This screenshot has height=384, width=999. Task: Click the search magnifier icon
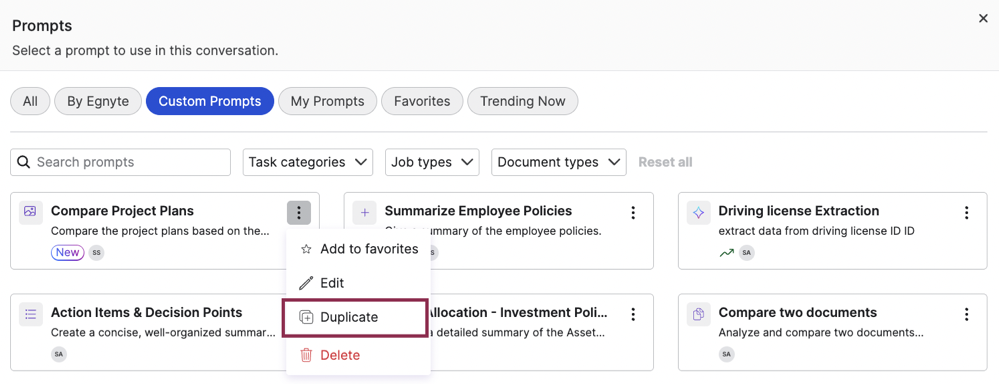click(x=24, y=162)
